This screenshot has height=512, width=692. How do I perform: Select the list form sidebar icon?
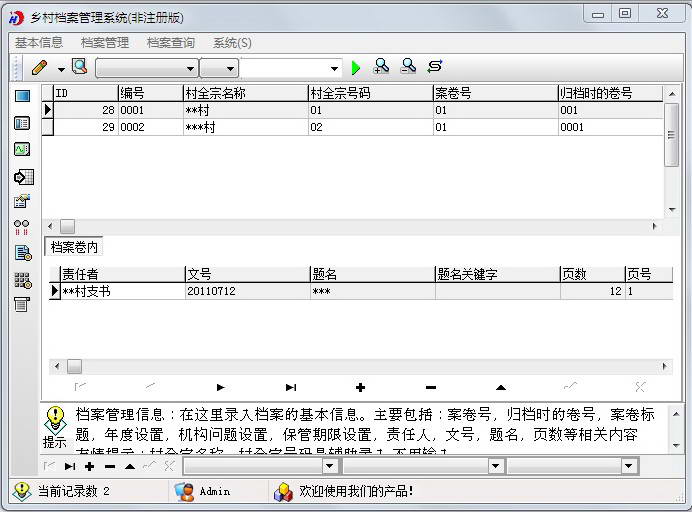(22, 123)
